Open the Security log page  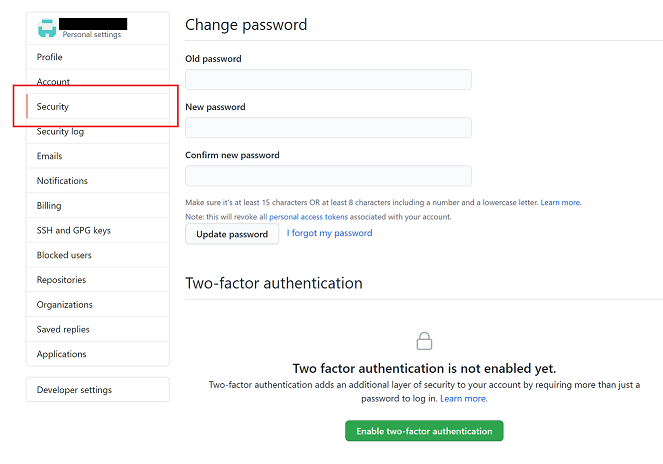point(98,132)
